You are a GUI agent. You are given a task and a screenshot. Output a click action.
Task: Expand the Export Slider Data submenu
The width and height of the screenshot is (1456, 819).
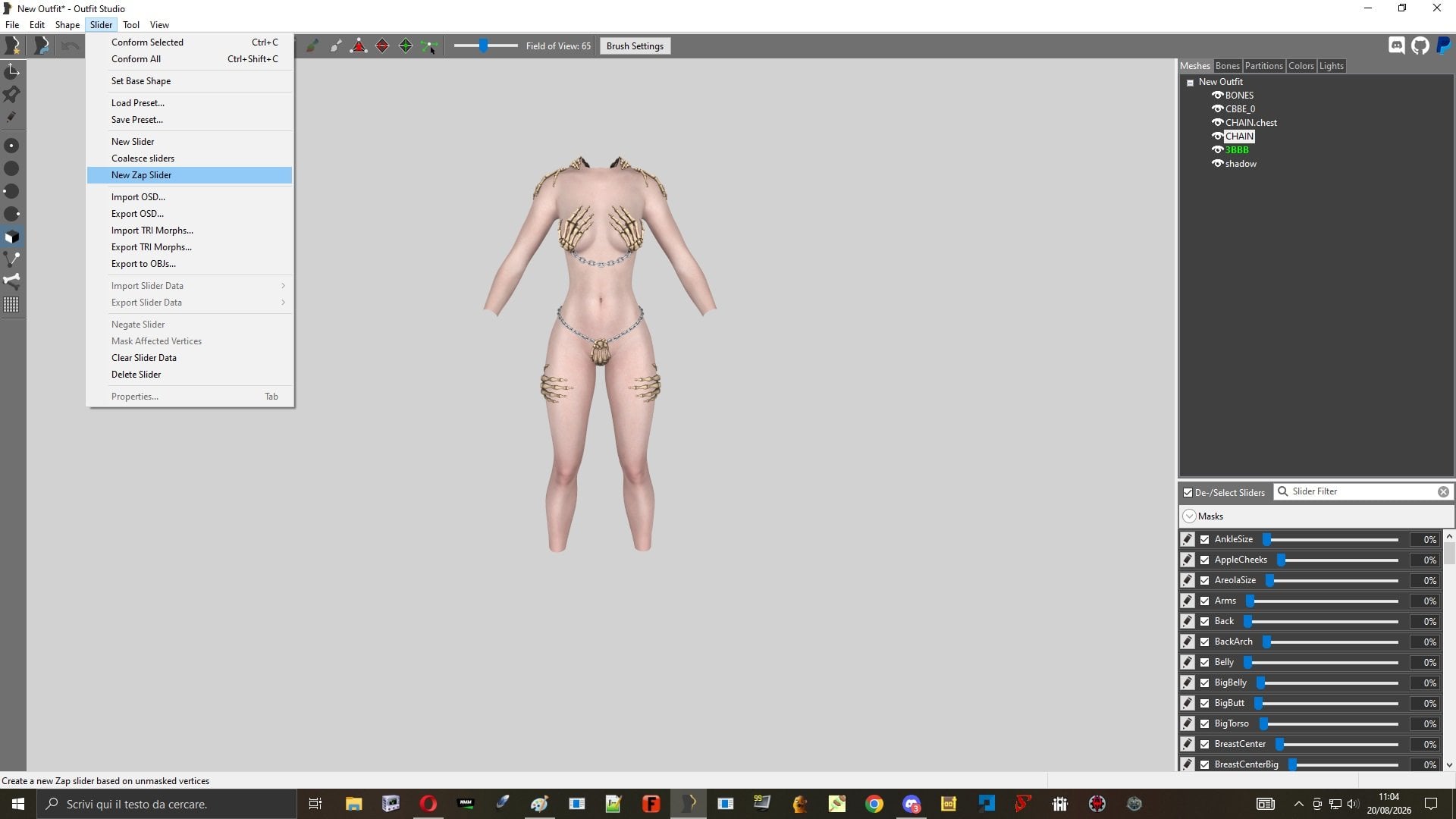pos(190,303)
